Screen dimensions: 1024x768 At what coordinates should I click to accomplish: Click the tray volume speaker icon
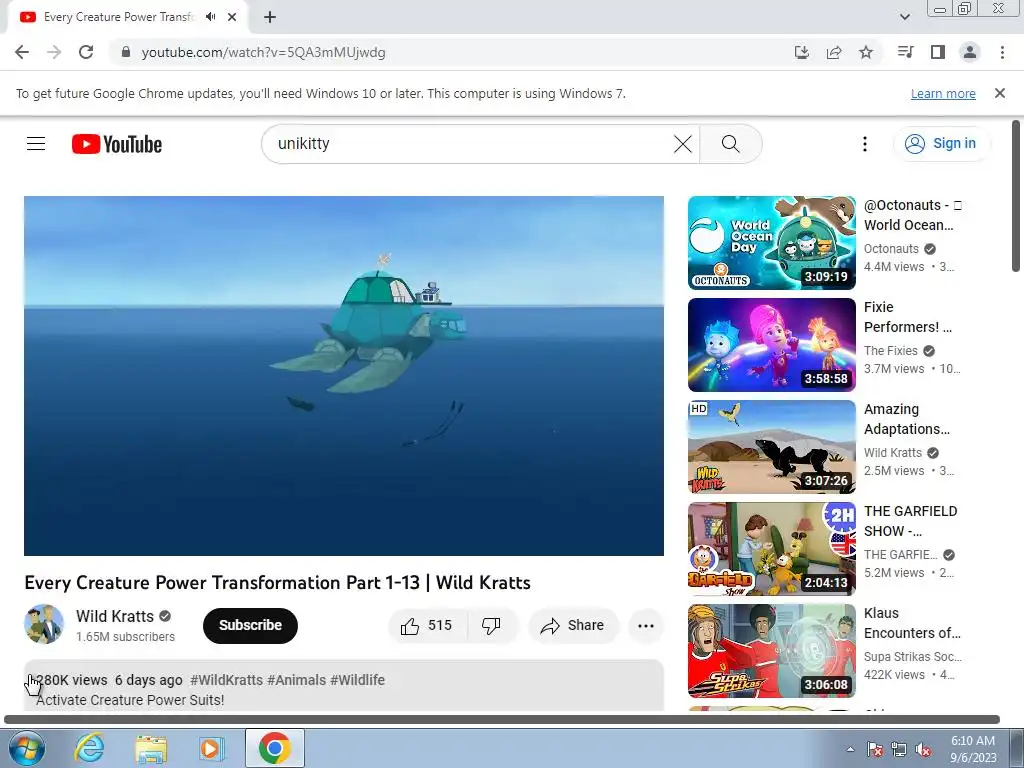coord(923,750)
